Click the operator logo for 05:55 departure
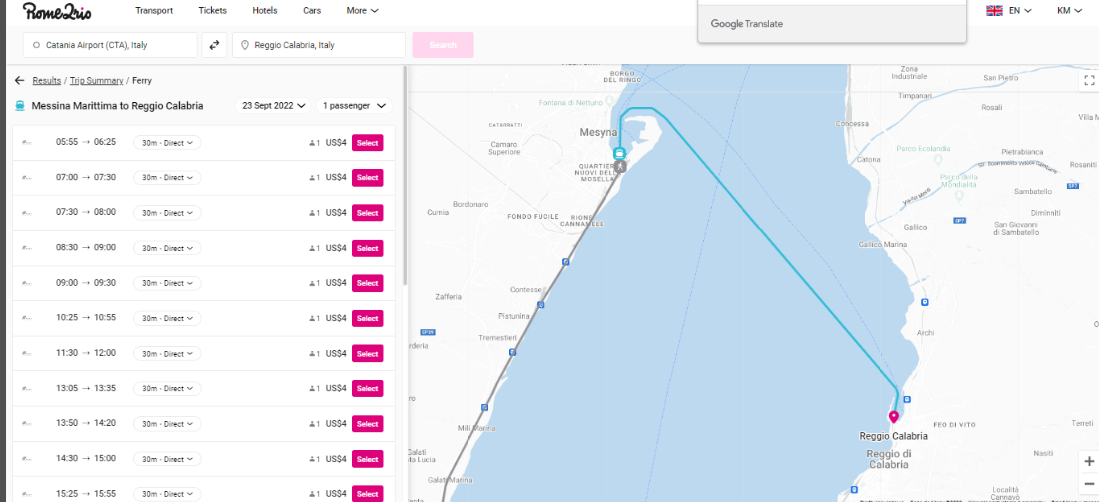The width and height of the screenshot is (1099, 502). tap(27, 142)
